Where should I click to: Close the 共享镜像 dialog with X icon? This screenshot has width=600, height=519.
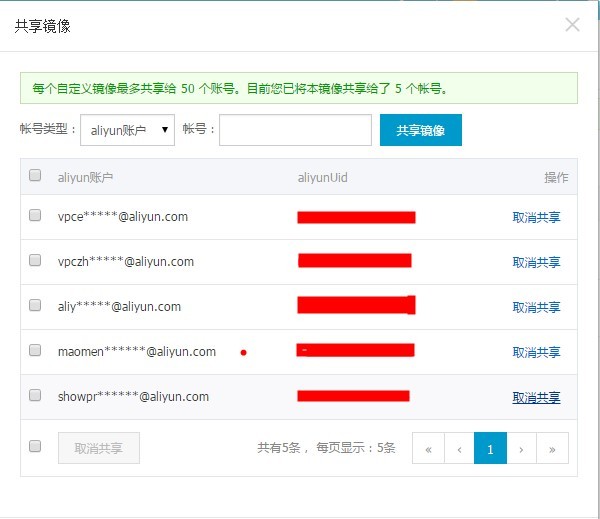point(572,25)
